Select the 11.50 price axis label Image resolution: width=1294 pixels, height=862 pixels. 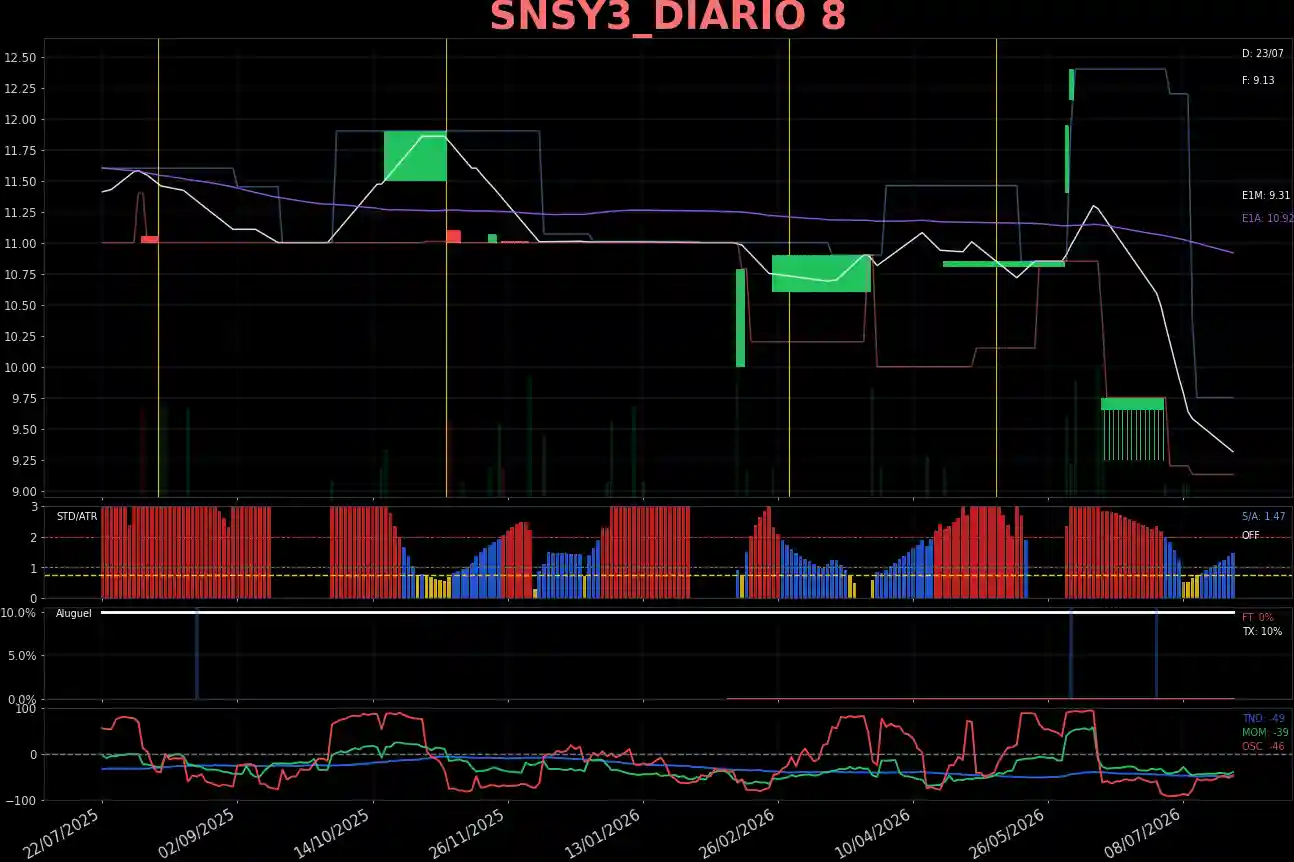click(x=21, y=182)
